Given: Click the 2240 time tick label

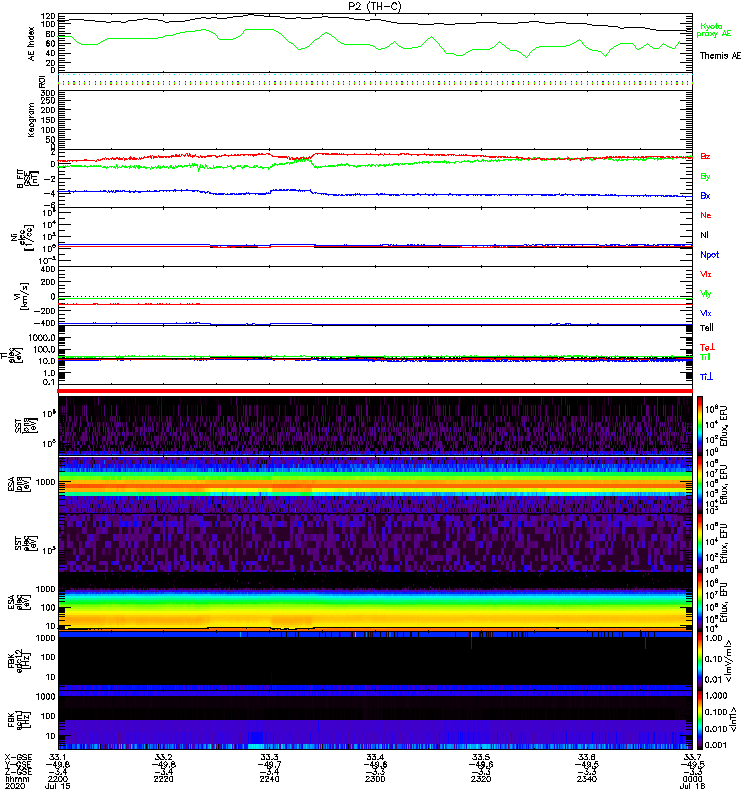Looking at the screenshot, I should click(269, 779).
